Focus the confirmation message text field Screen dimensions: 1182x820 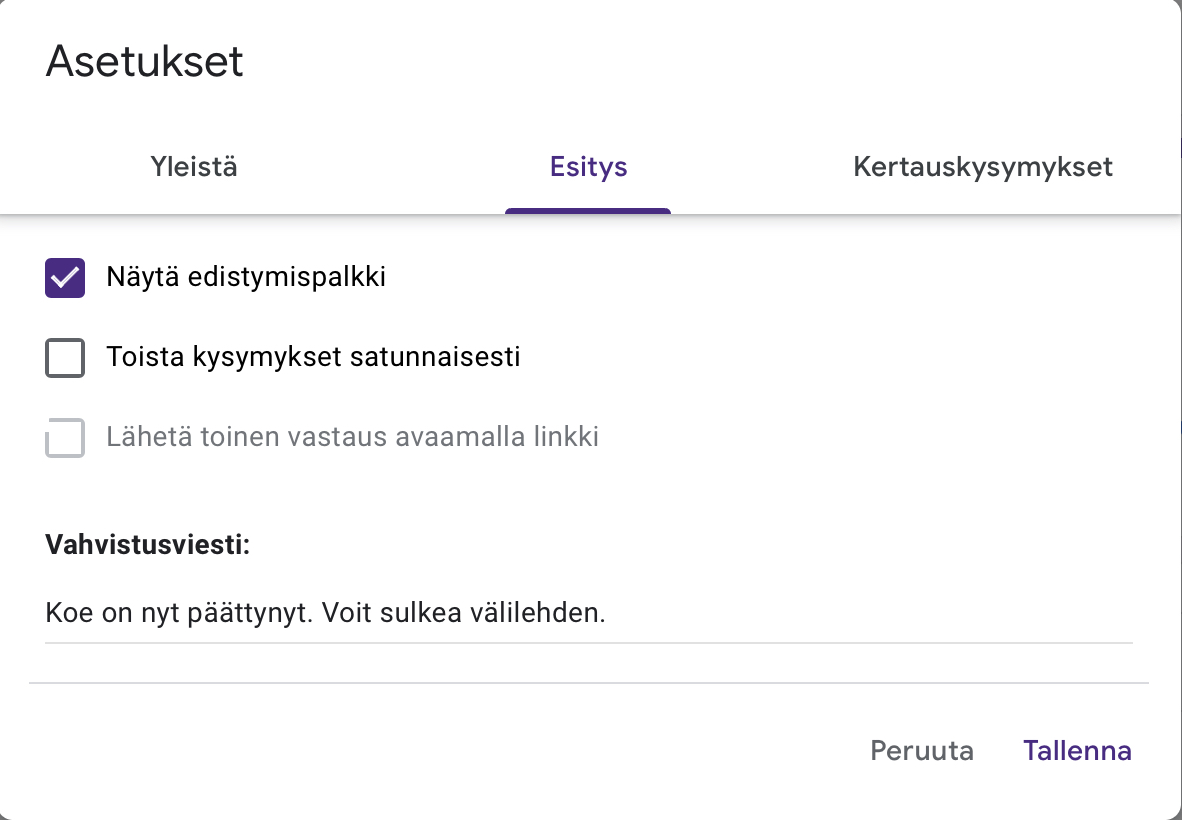[588, 612]
